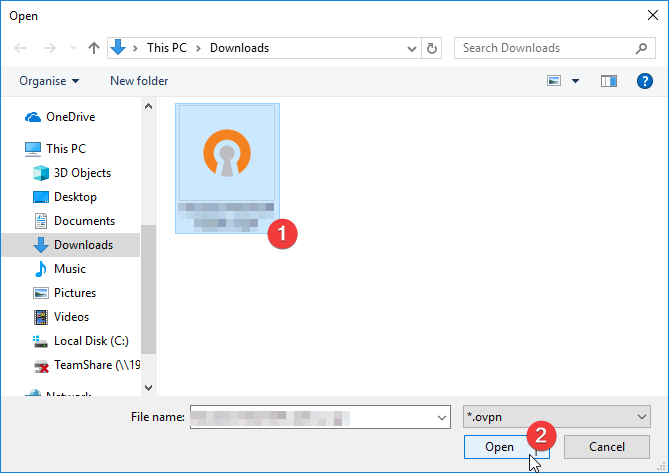Click the Cancel button
The height and width of the screenshot is (473, 669).
(x=607, y=447)
